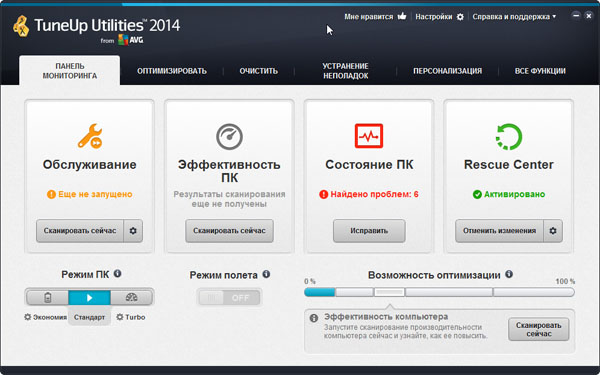Viewport: 600px width, 375px height.
Task: Switch to the ОПТИМИЗИРОВАТЬ tab
Action: pyautogui.click(x=172, y=71)
